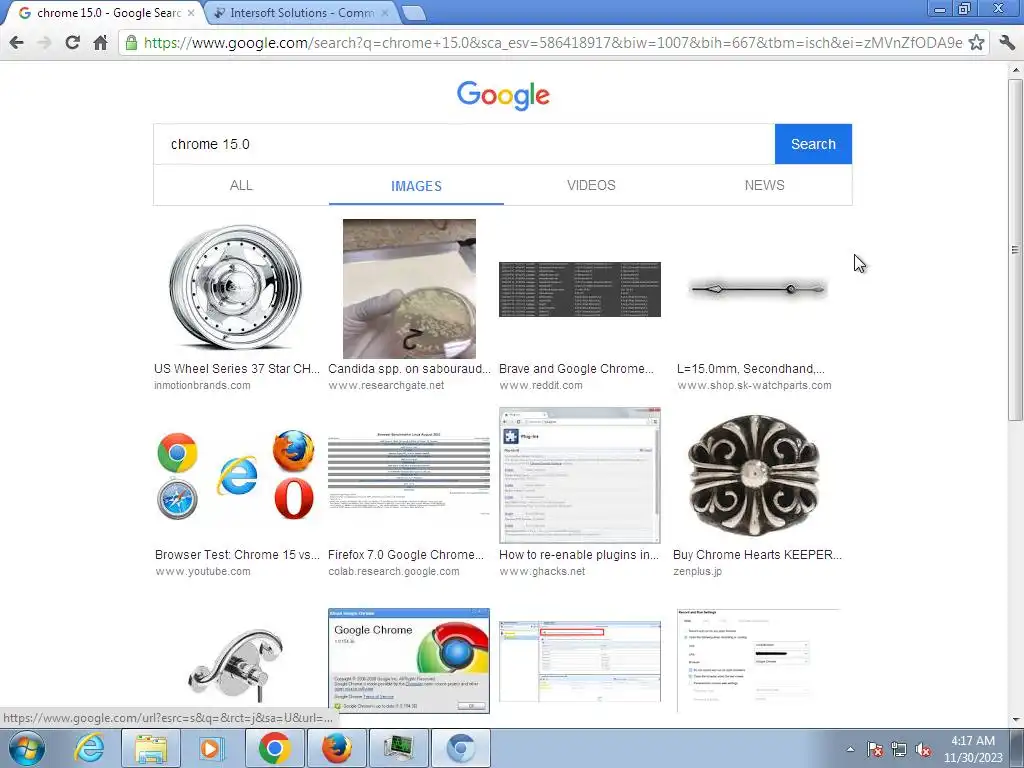
Task: Open the Firefox 7.0 Google Chrome link
Action: pos(406,555)
